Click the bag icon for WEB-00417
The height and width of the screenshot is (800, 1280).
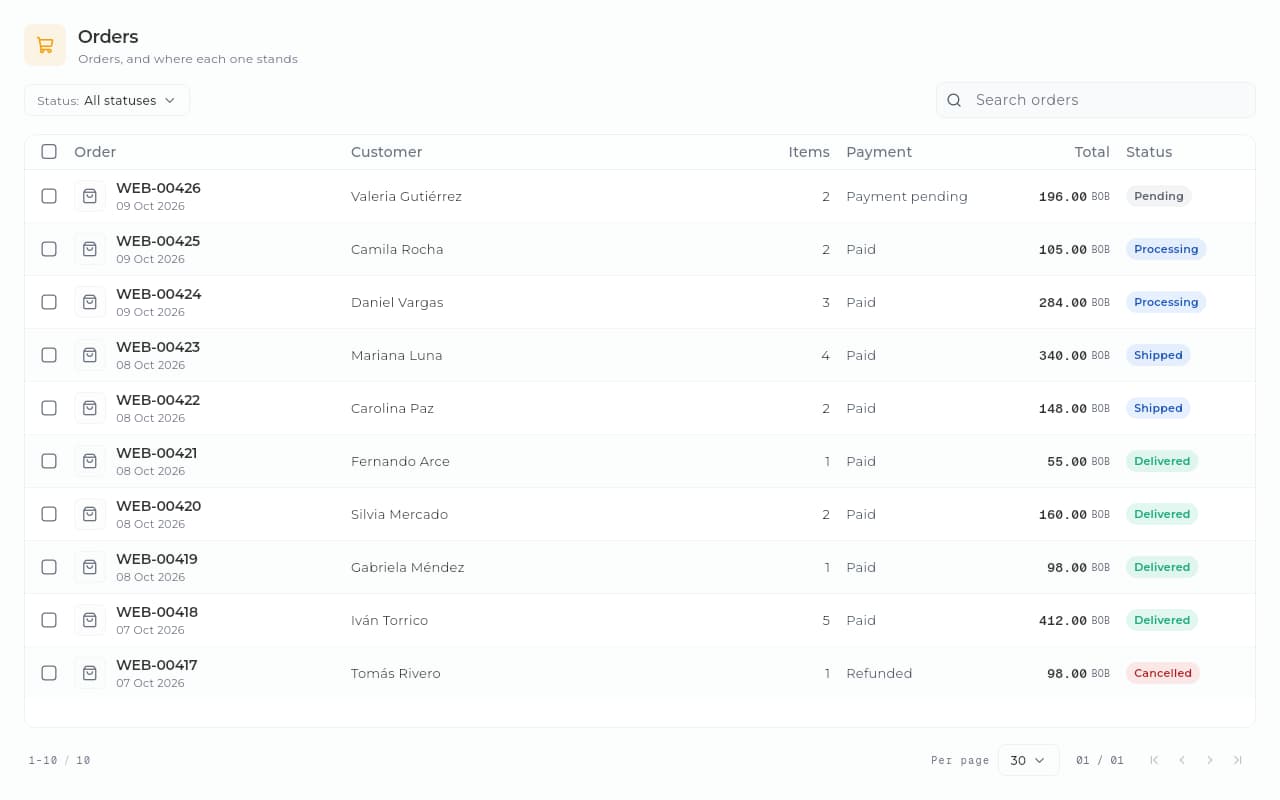[90, 673]
